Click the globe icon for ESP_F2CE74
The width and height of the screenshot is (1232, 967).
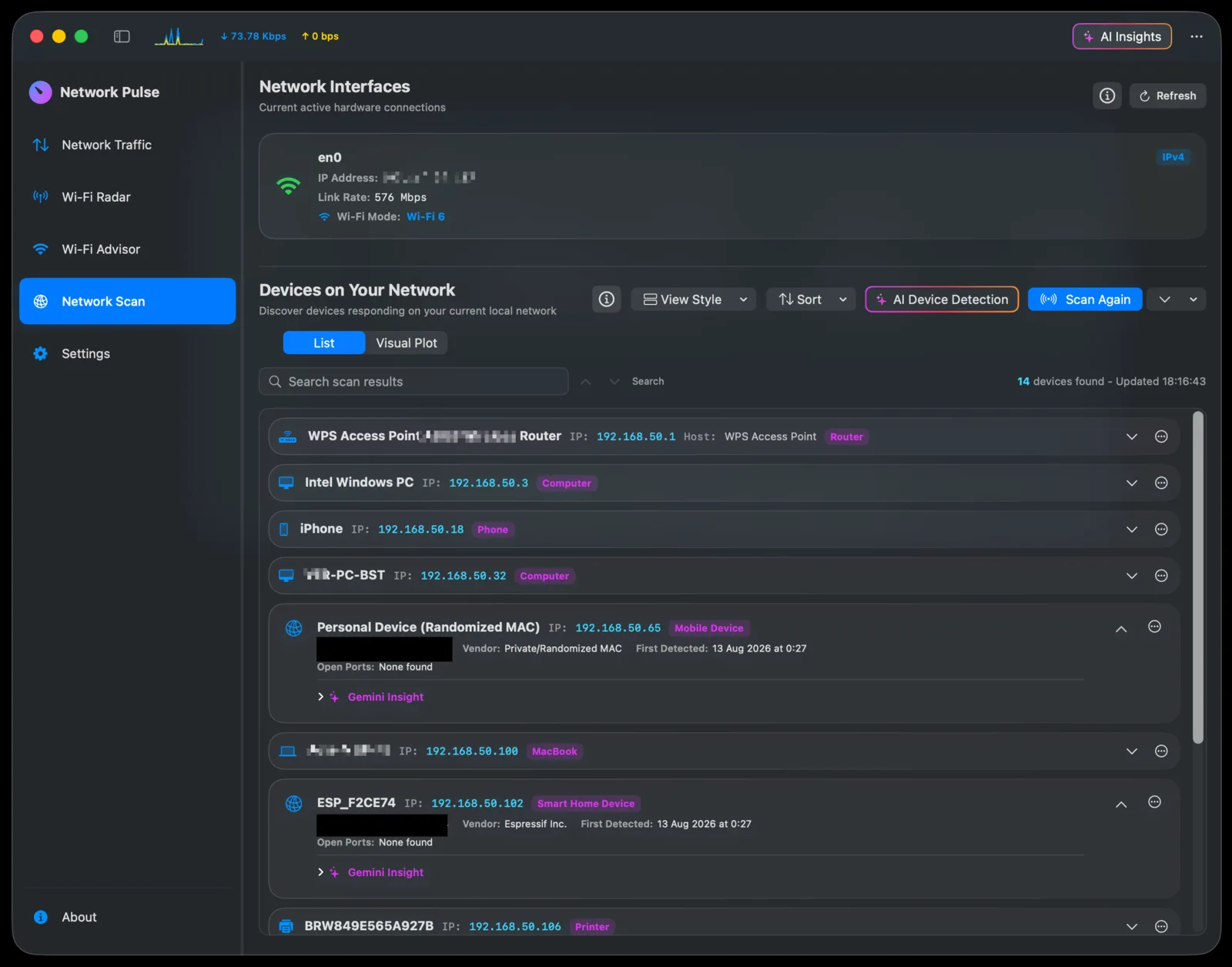coord(293,804)
